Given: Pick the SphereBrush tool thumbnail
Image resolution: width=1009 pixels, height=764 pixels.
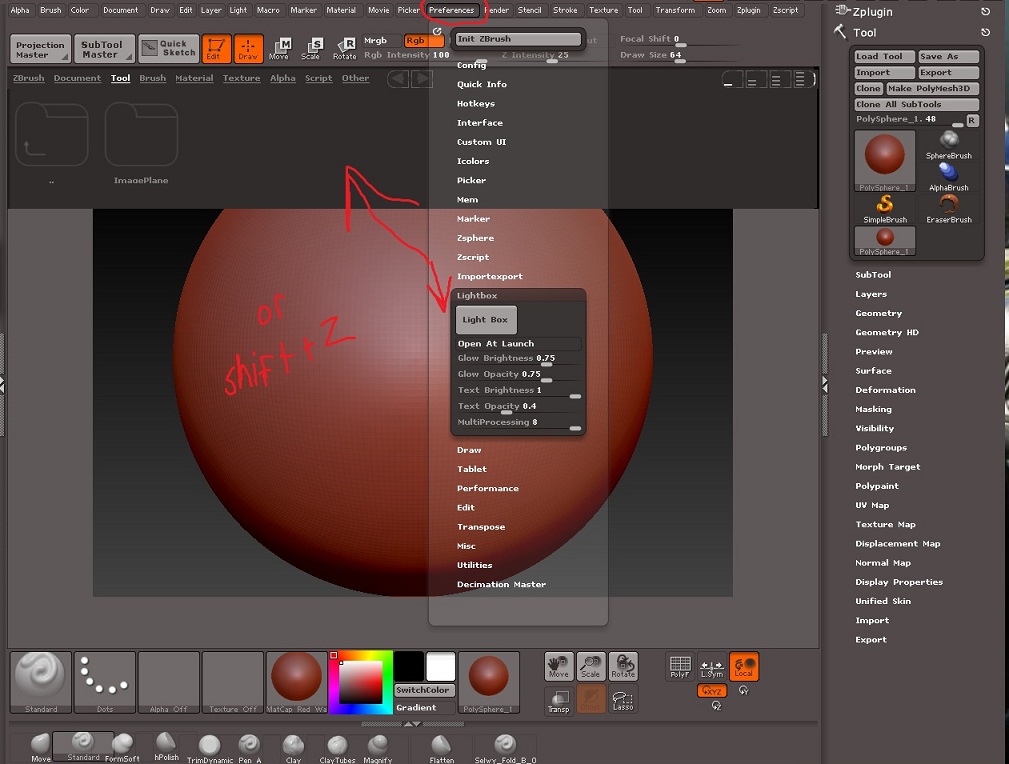Looking at the screenshot, I should [949, 145].
